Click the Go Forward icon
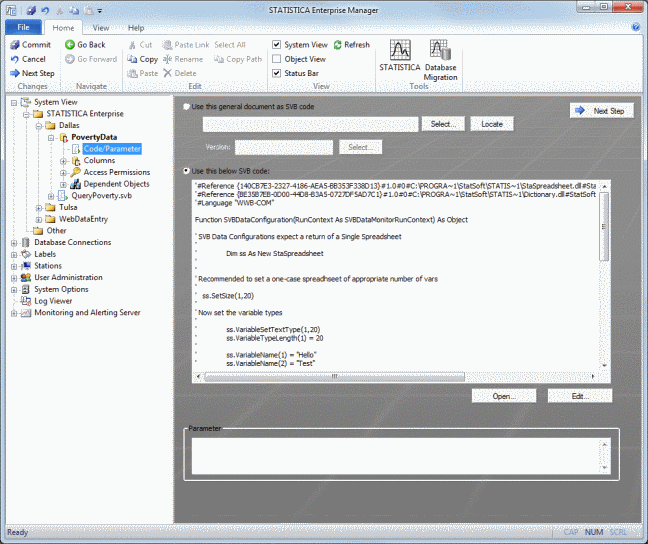This screenshot has height=544, width=648. (70, 59)
